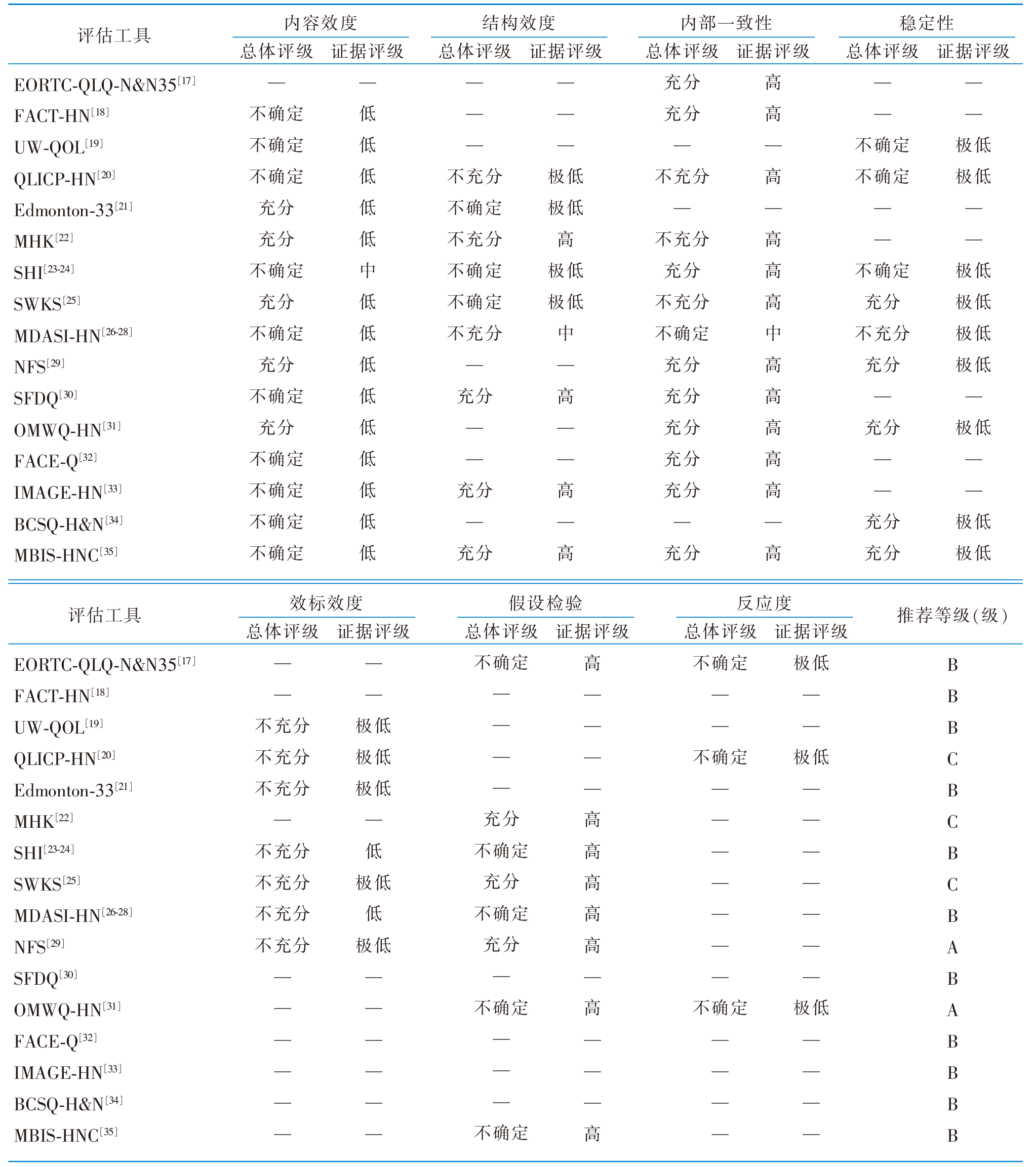This screenshot has width=1036, height=1167.
Task: Click the EORTC-QLQ-N&N35 row label in the top table
Action: pos(95,86)
